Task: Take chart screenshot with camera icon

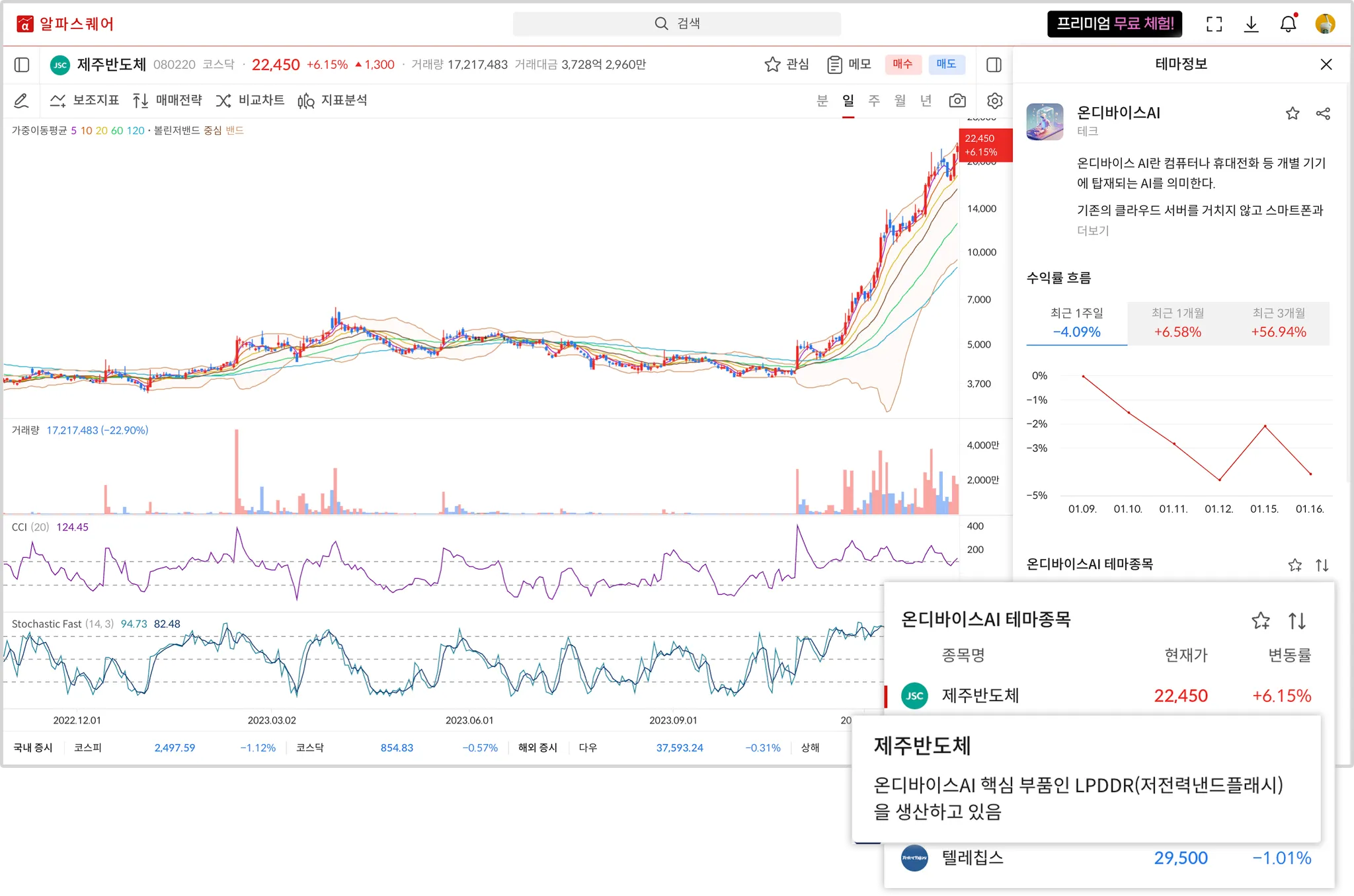Action: coord(957,100)
